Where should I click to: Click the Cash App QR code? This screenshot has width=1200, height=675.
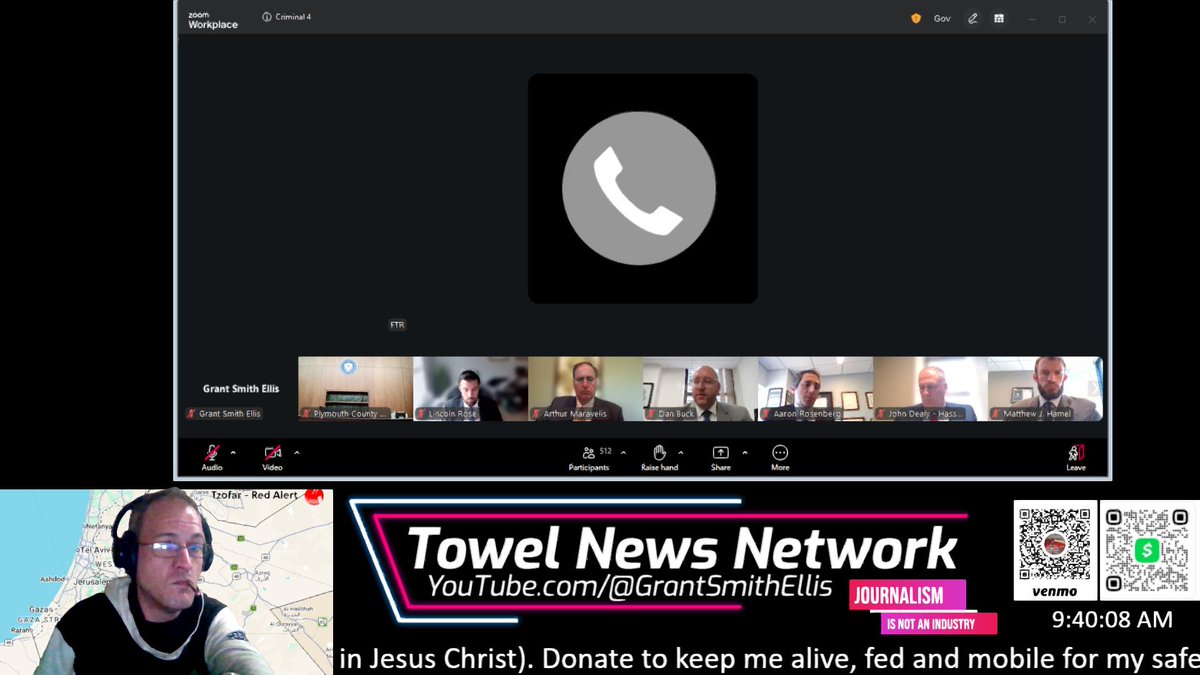click(x=1145, y=550)
